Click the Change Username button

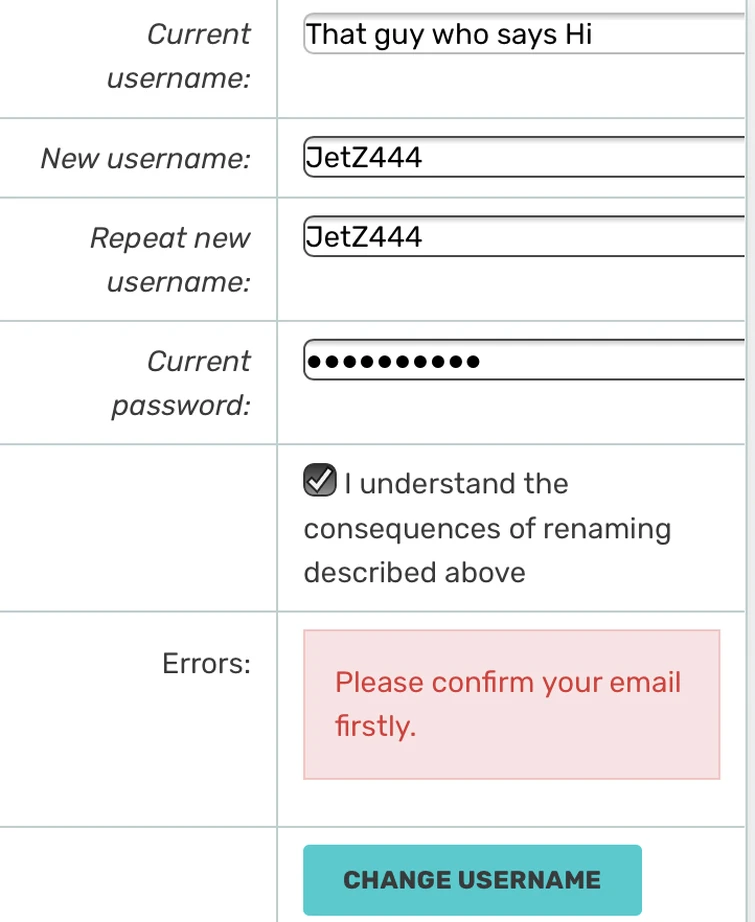tap(472, 880)
